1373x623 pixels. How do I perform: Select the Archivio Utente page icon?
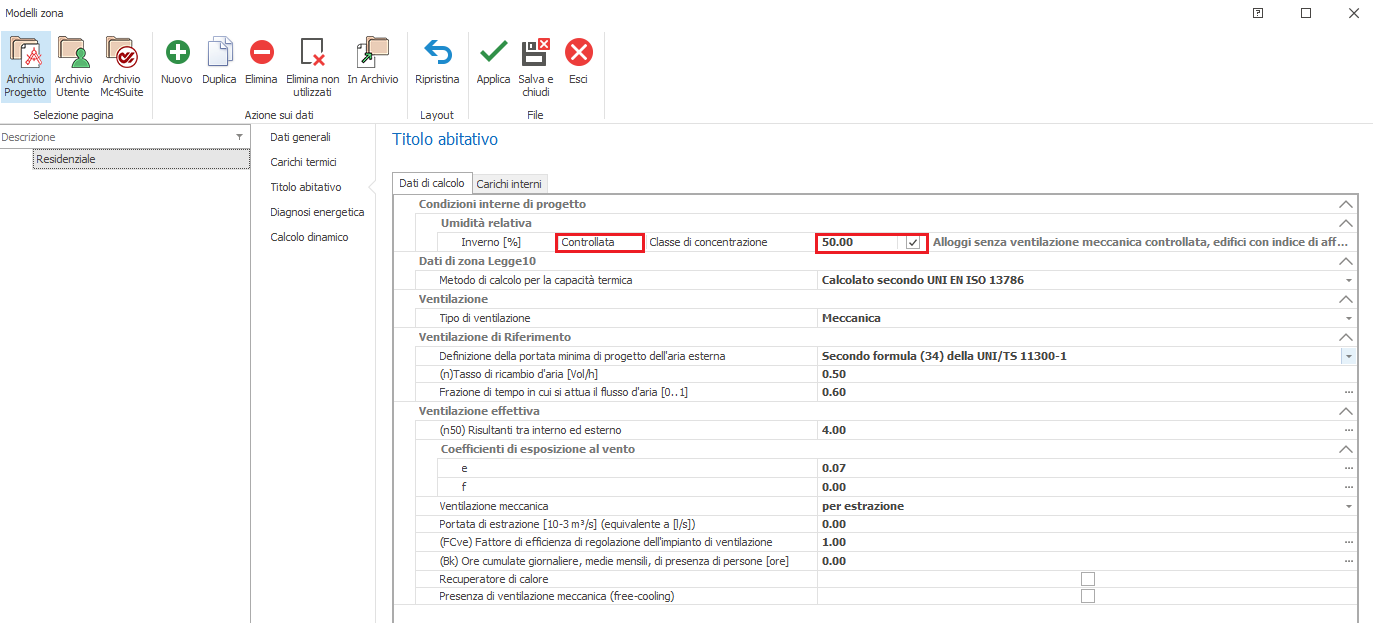pos(73,53)
